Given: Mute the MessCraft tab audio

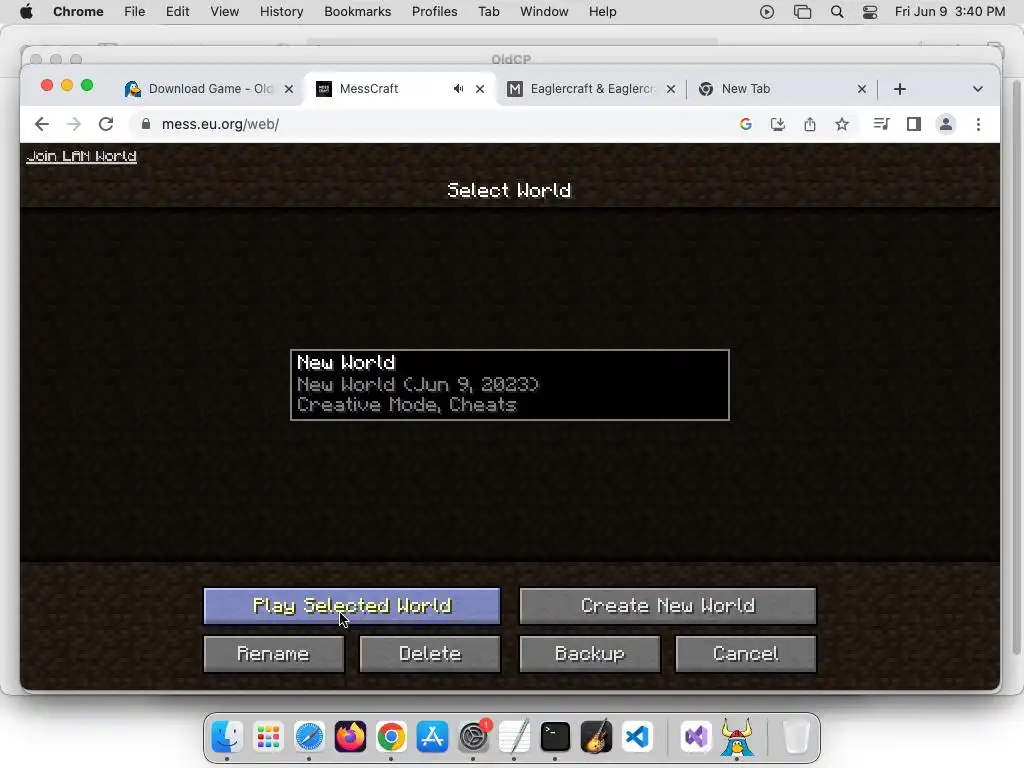Looking at the screenshot, I should 458,89.
